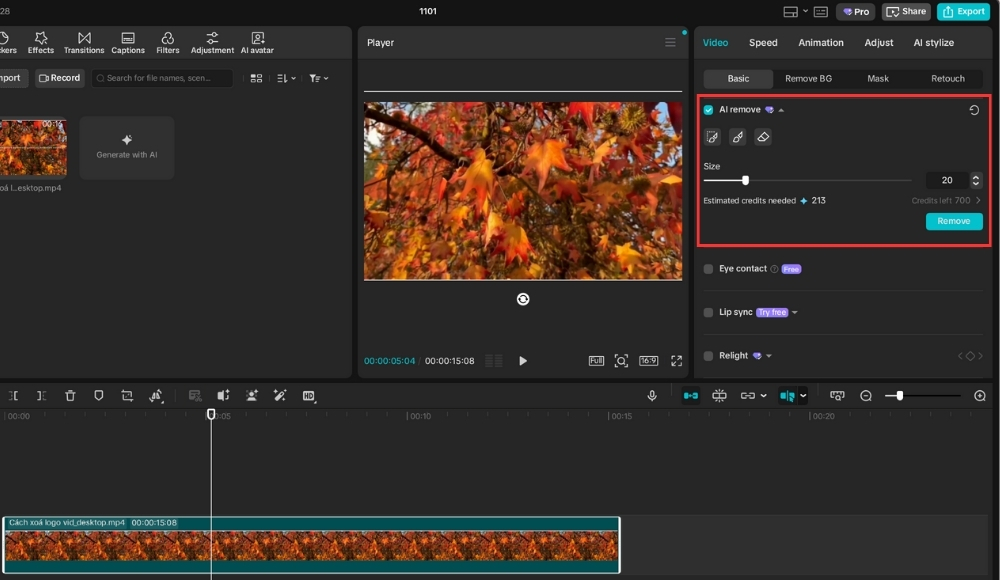
Task: Click the microphone voiceover icon above the timeline
Action: (x=652, y=395)
